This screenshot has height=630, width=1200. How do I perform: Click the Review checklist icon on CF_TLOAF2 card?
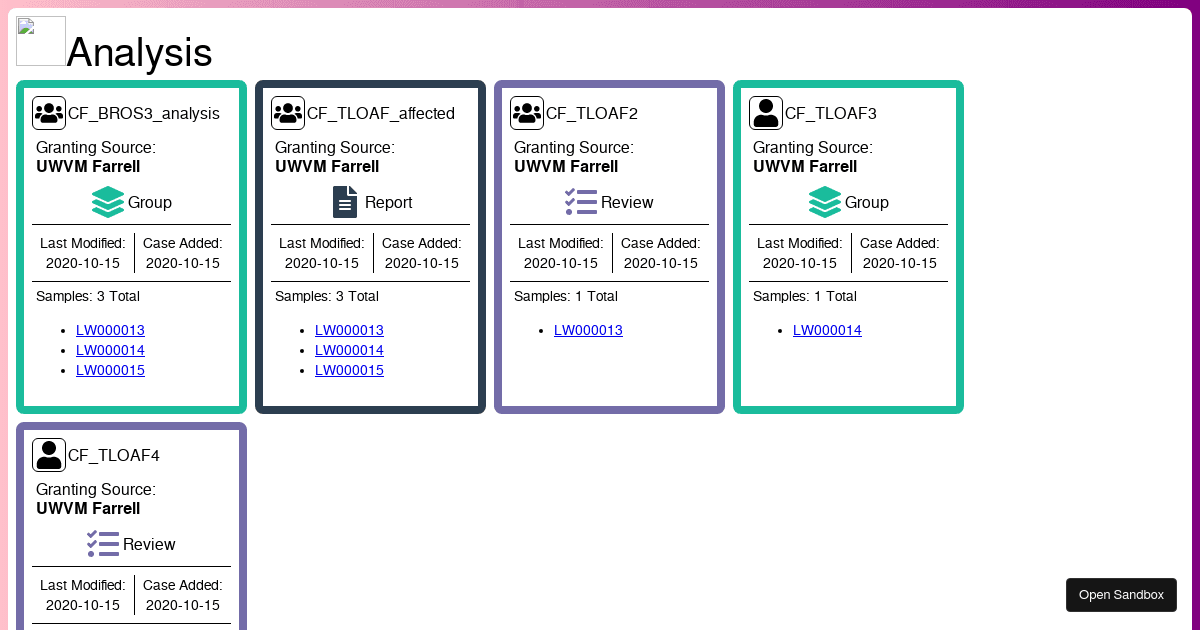coord(580,201)
